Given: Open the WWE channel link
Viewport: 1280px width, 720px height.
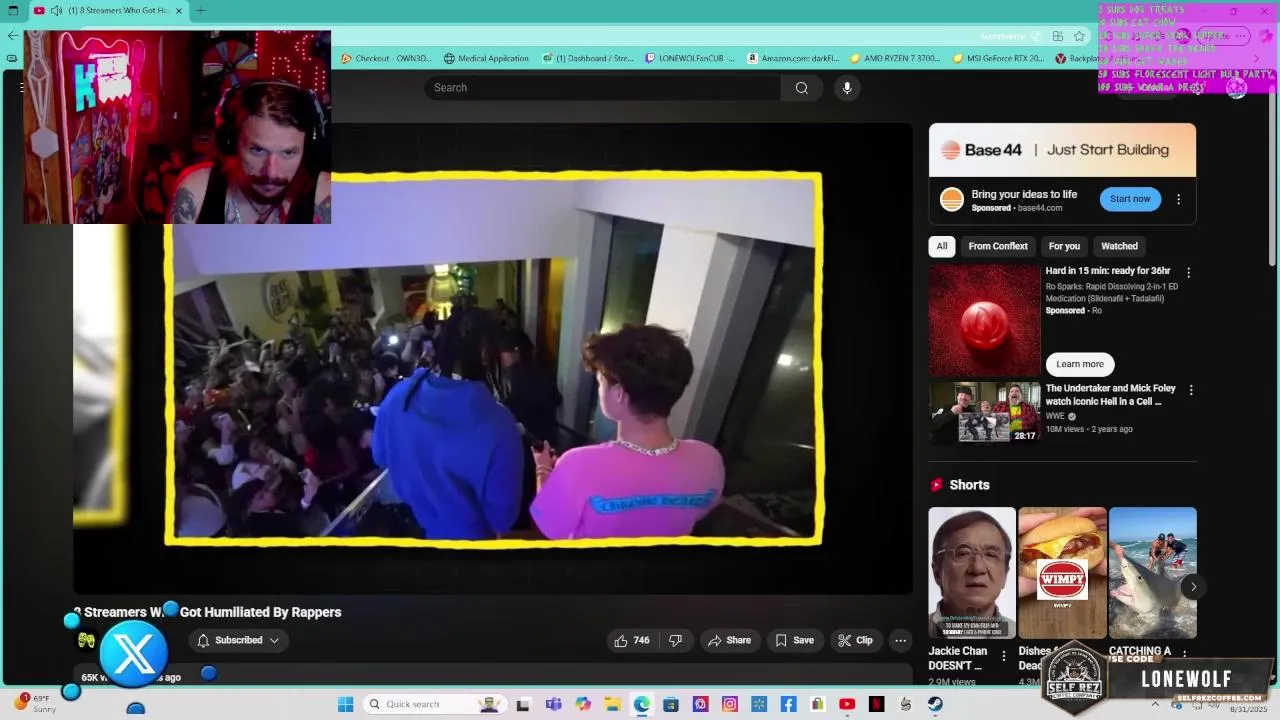Looking at the screenshot, I should point(1055,416).
